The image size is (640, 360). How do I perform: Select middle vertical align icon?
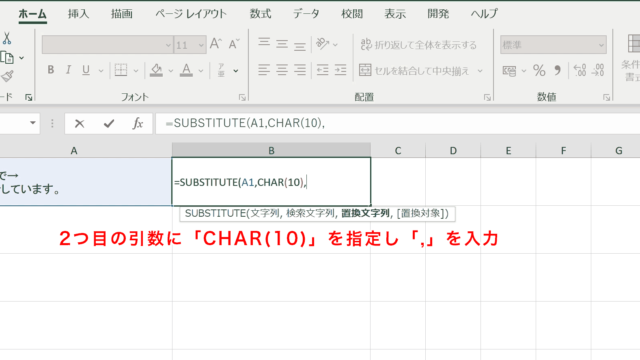pos(282,44)
